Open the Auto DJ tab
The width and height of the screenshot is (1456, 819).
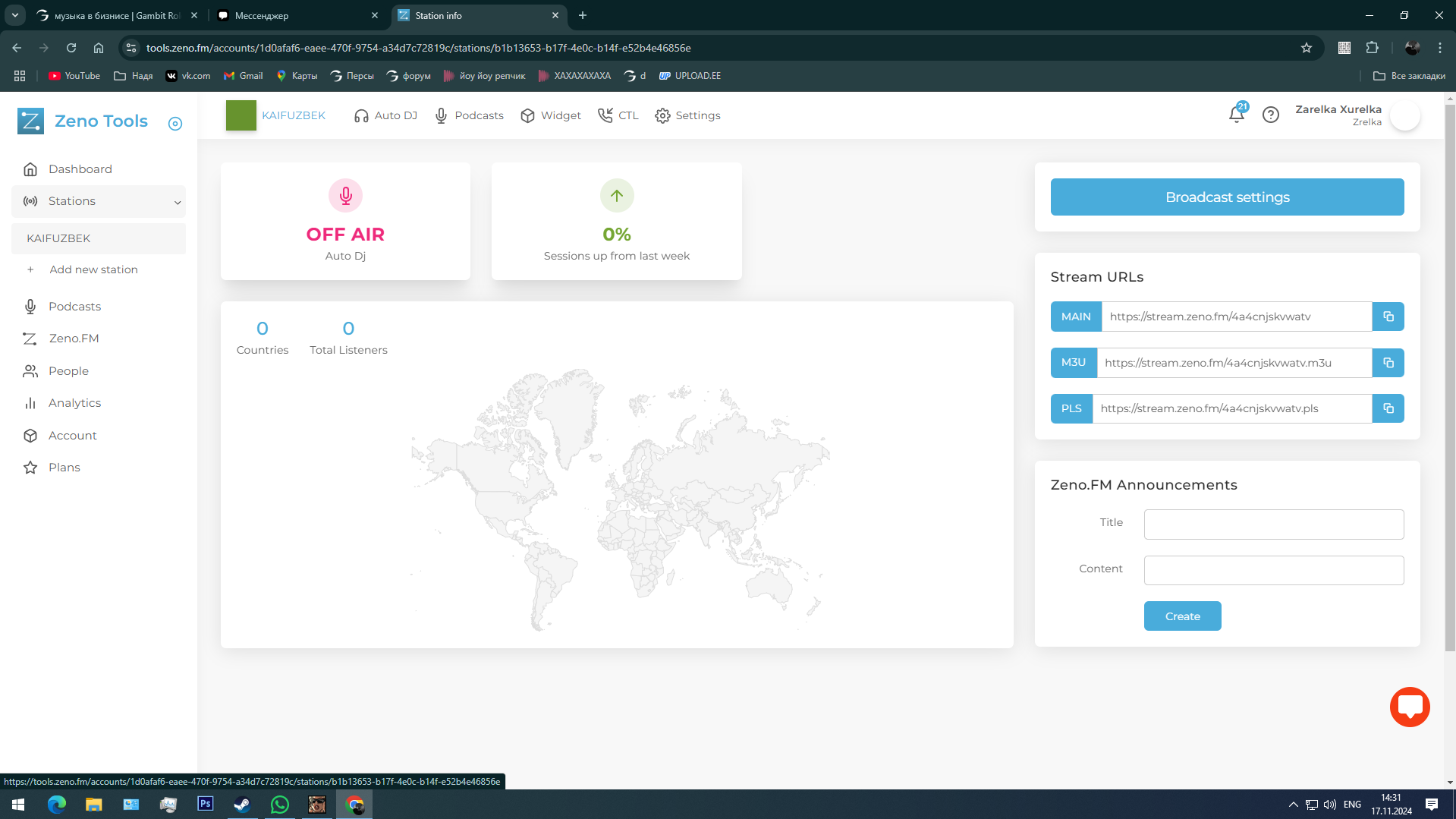coord(385,115)
